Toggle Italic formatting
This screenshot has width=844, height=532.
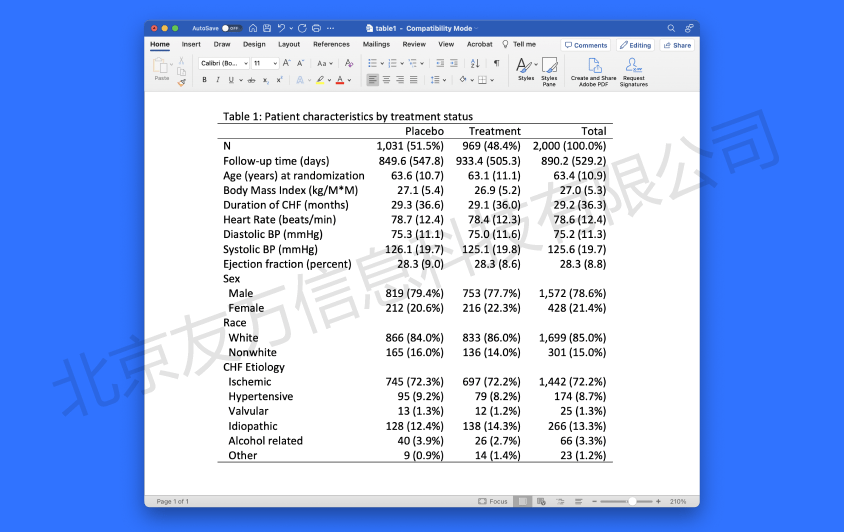coord(217,80)
